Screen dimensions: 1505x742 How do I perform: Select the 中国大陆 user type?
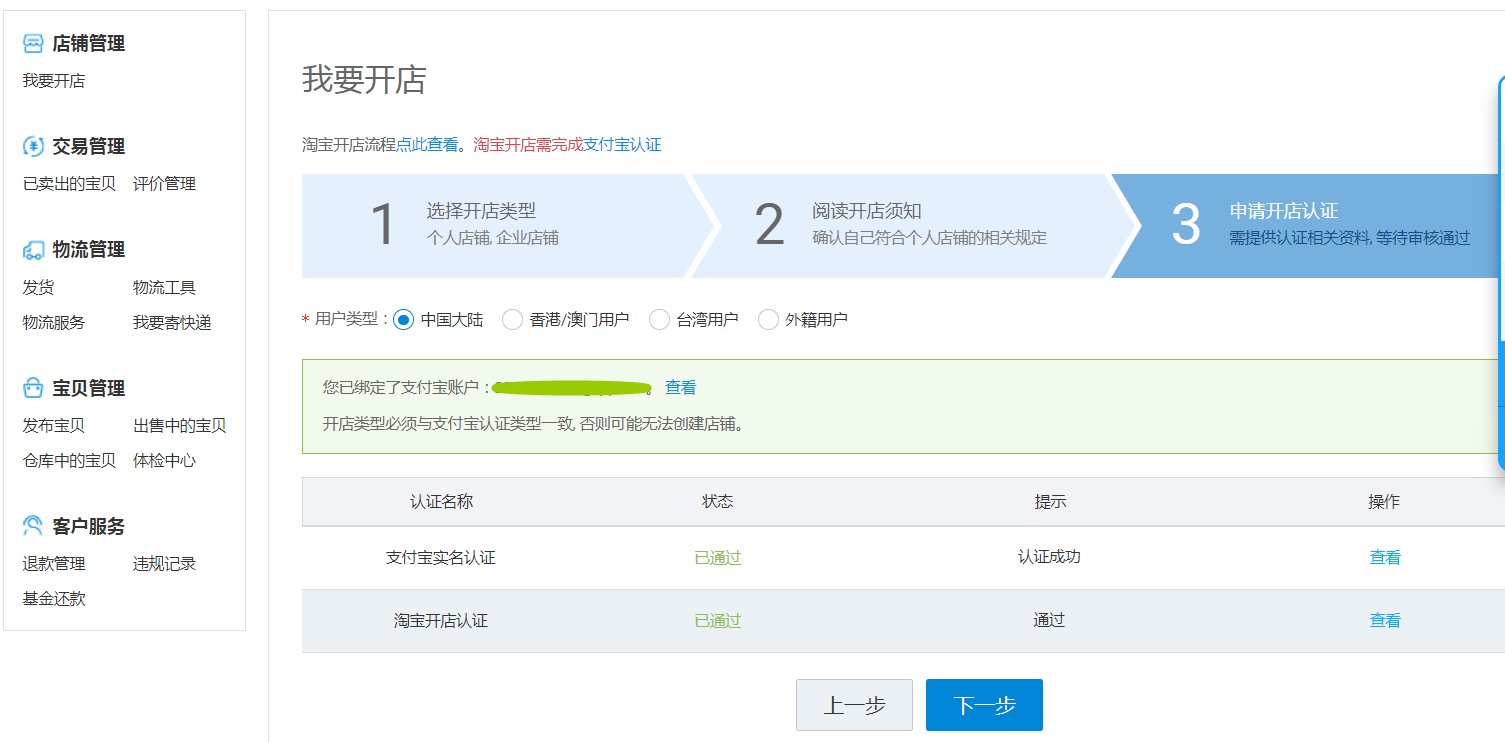tap(403, 318)
